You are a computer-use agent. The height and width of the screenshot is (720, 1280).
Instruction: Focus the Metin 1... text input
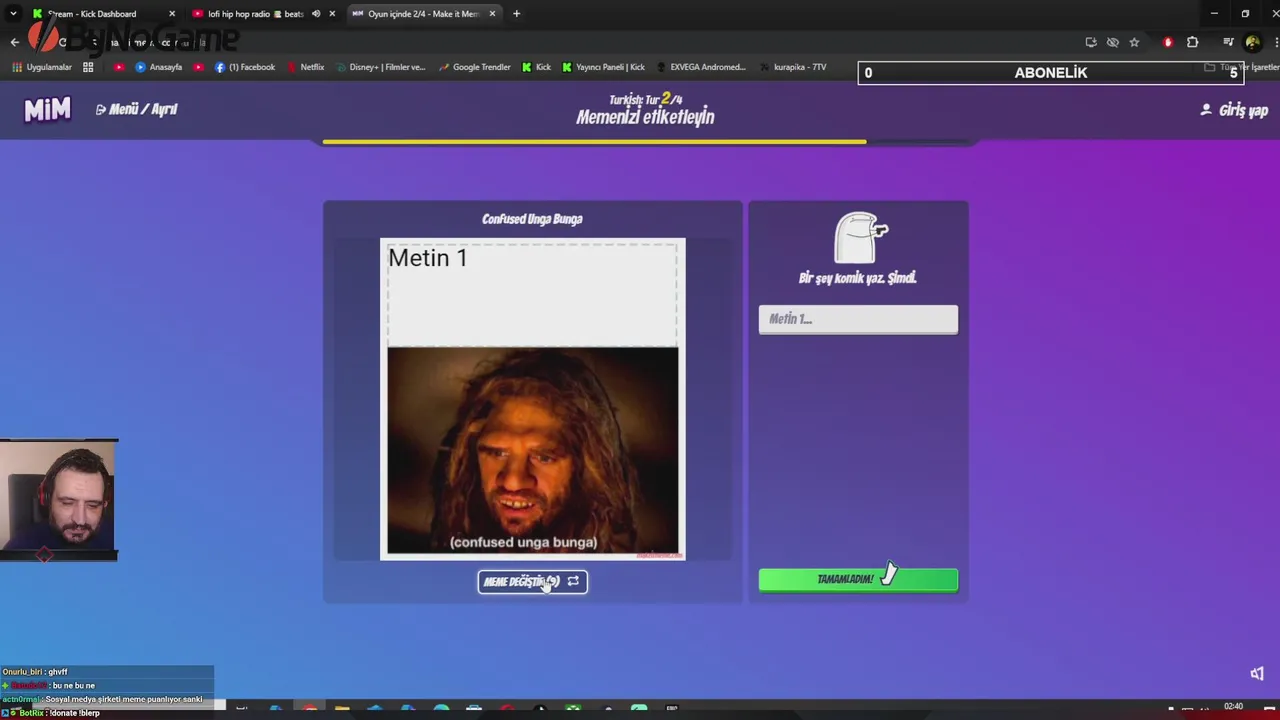point(858,319)
